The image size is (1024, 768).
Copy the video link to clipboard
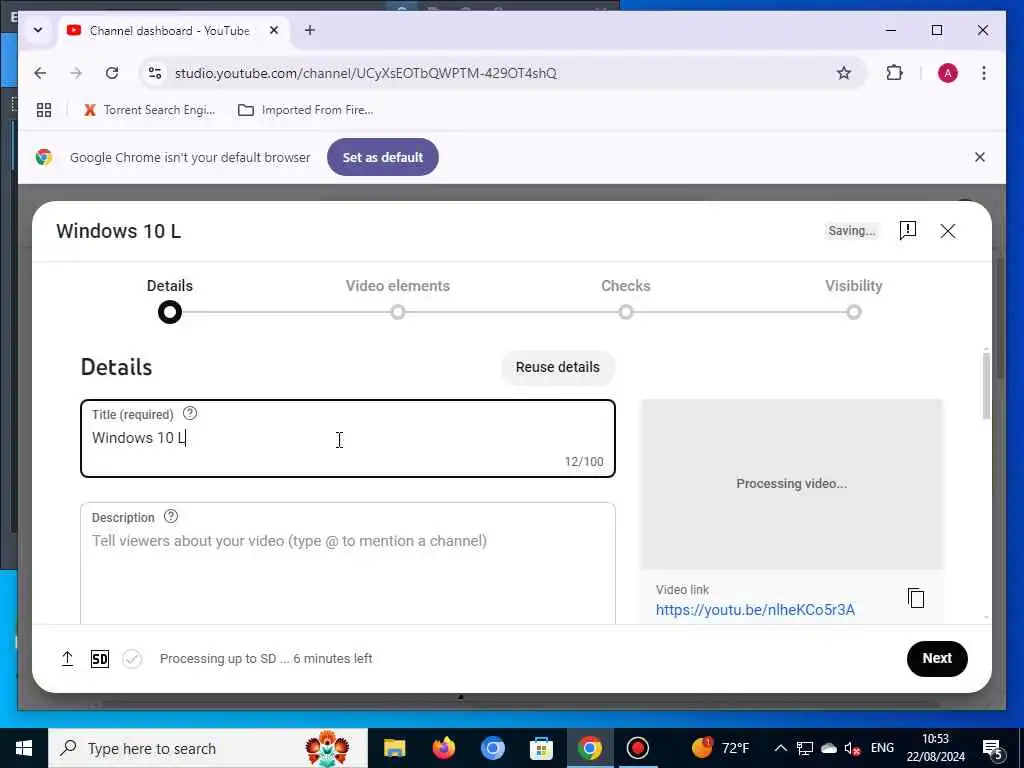(x=916, y=598)
